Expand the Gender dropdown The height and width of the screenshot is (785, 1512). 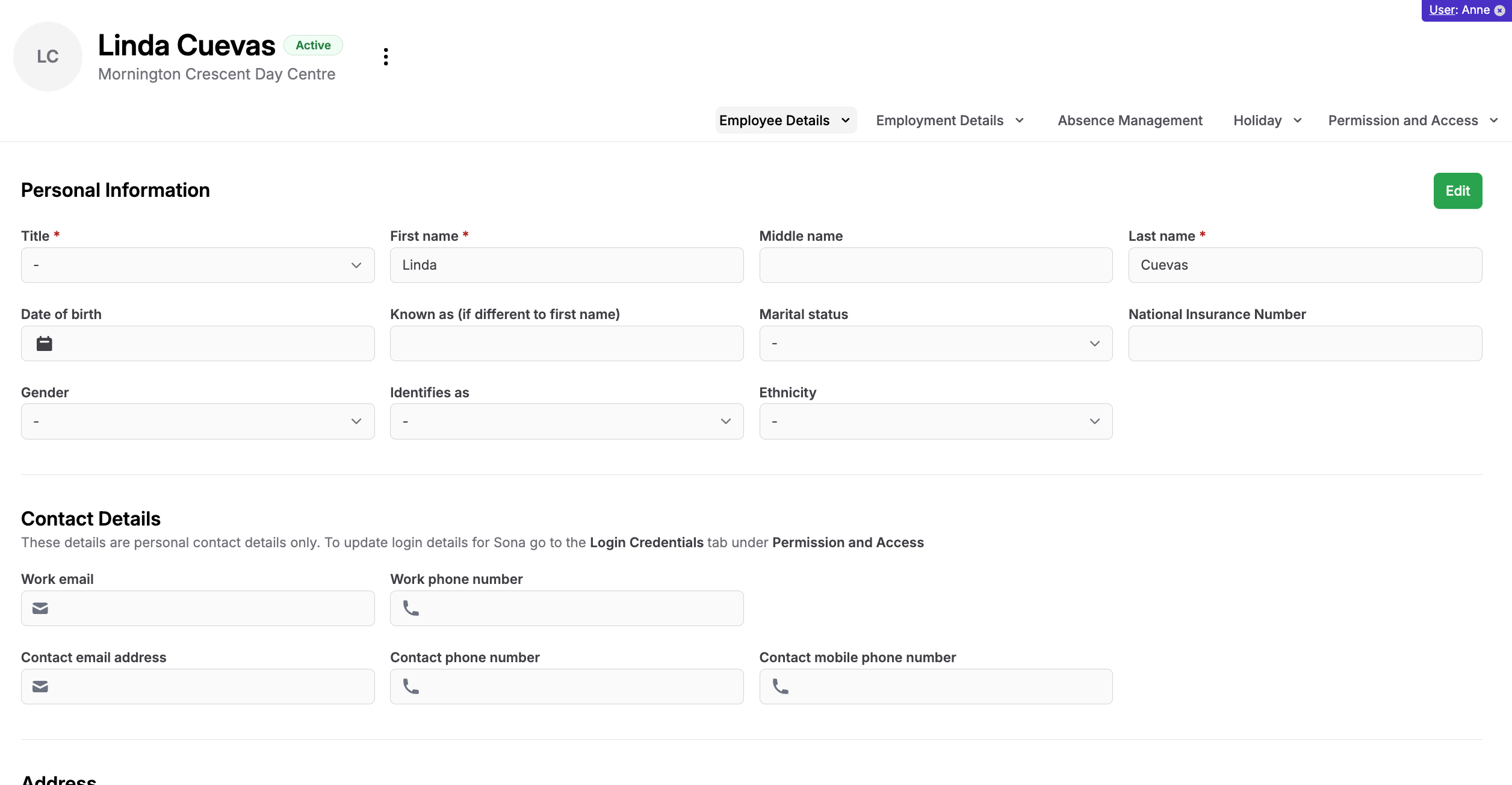point(197,421)
